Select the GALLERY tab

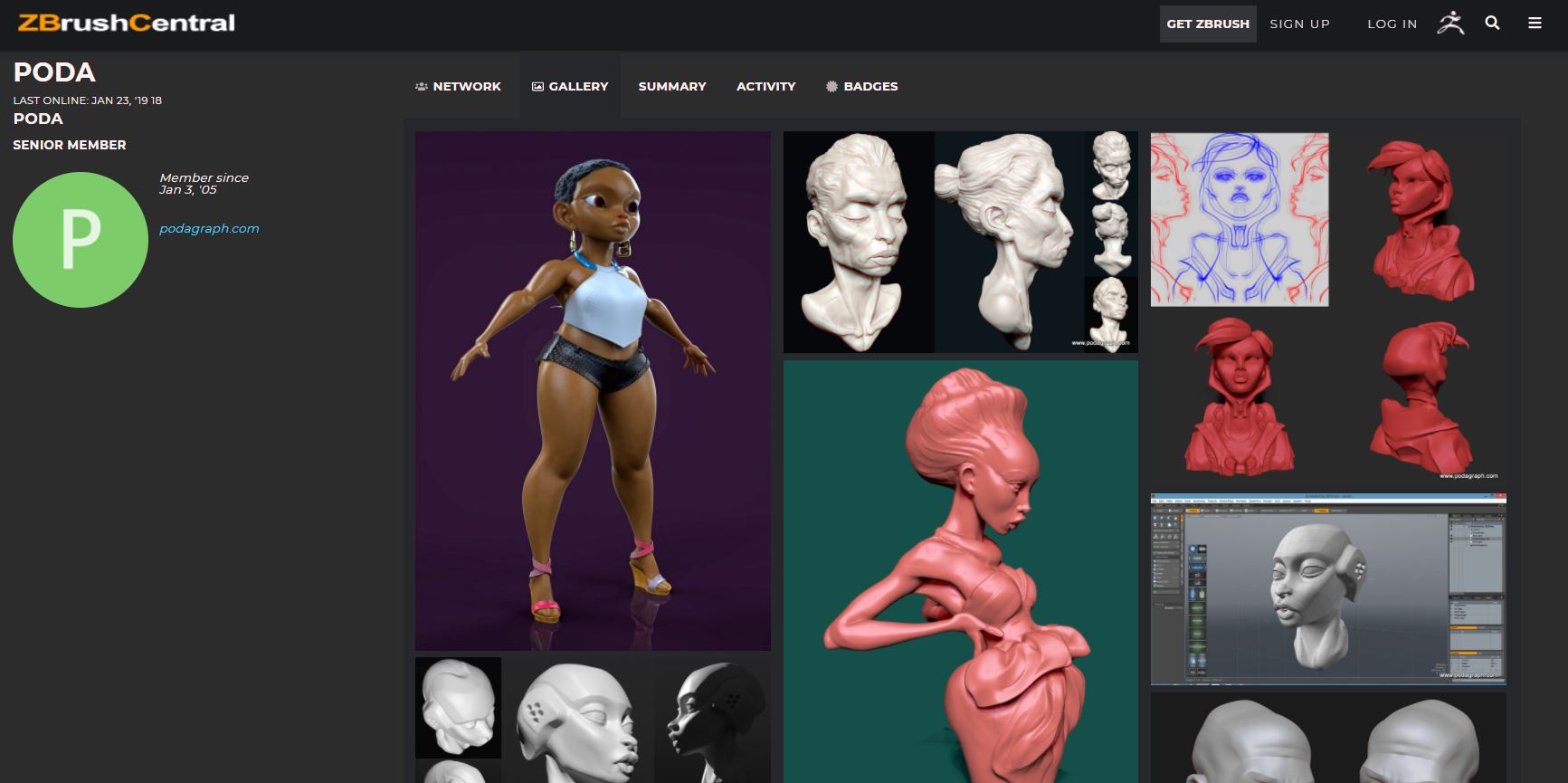570,86
